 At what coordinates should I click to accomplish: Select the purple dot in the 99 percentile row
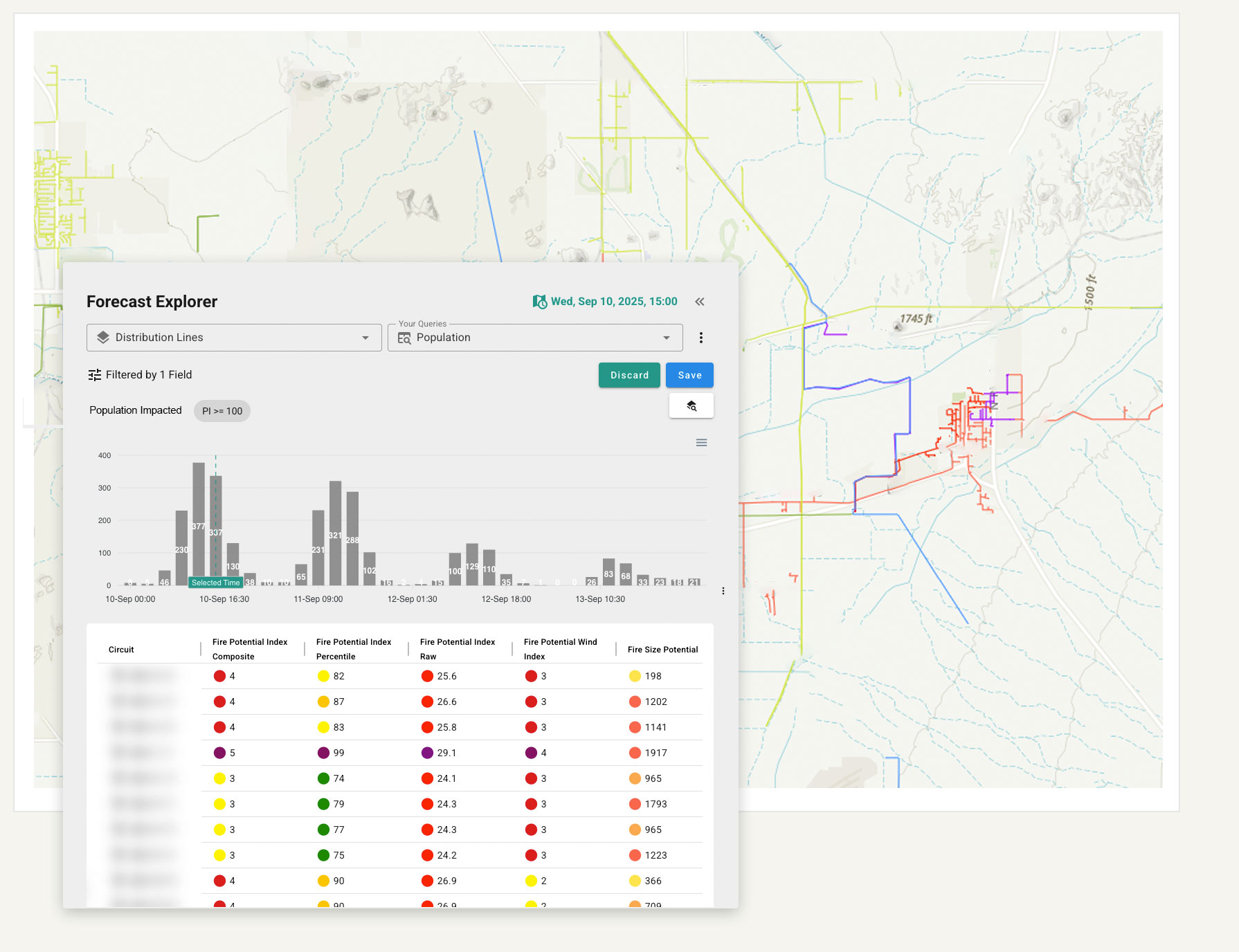coord(323,753)
